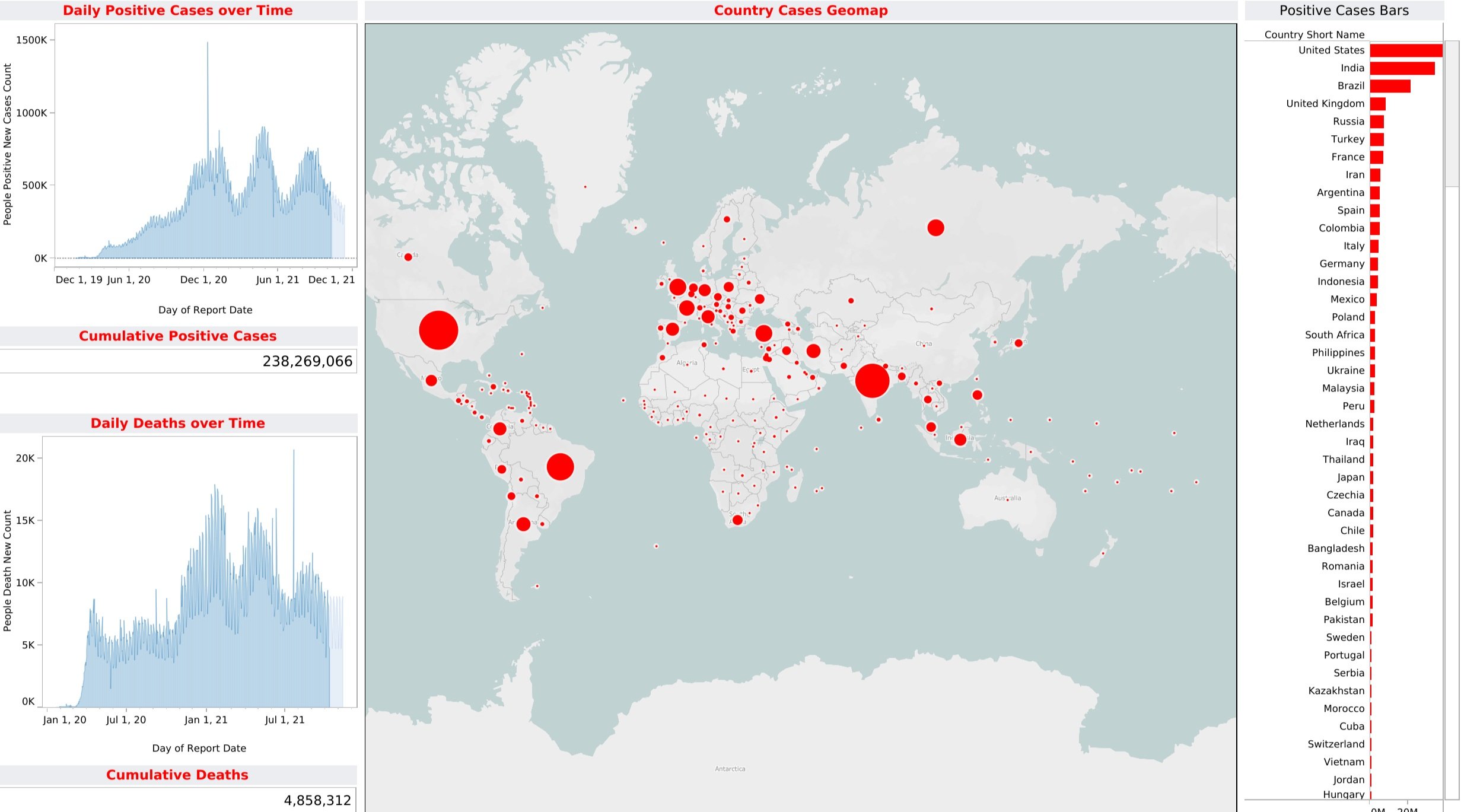The image size is (1461, 812).
Task: Click the Positive Cases Bars scrollbar handle
Action: point(1451,113)
